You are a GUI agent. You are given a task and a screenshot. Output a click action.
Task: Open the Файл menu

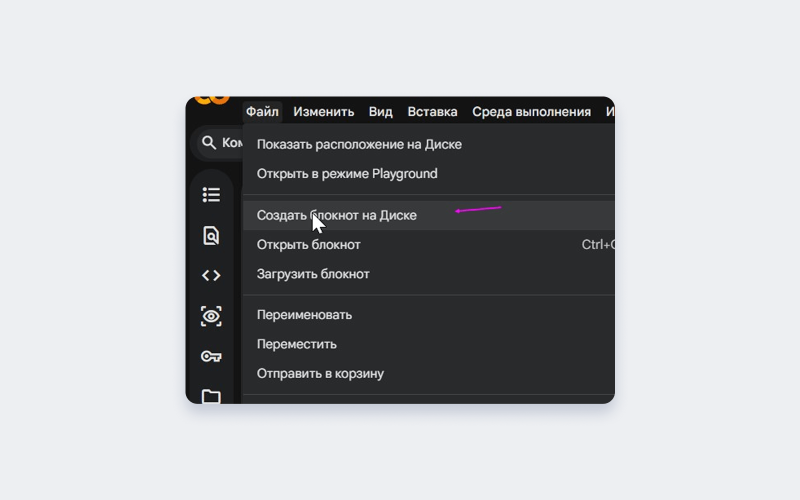pos(262,112)
